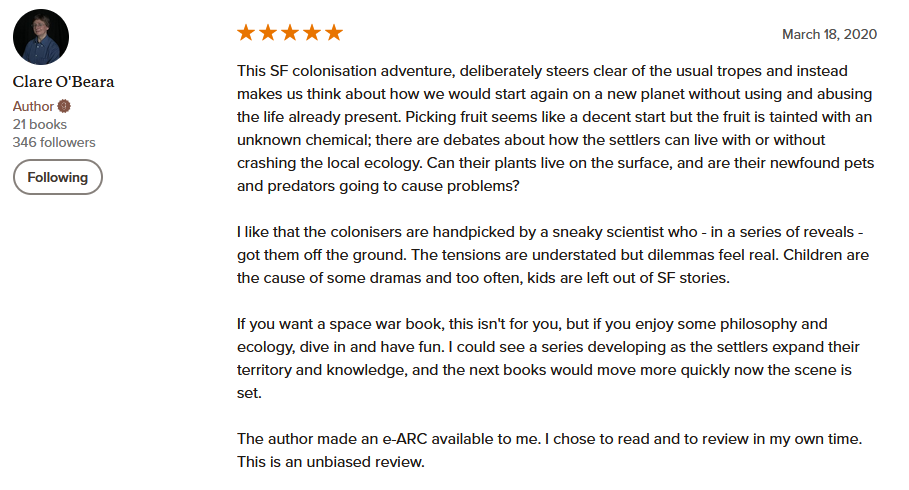Image resolution: width=909 pixels, height=490 pixels.
Task: Click the paragraph starting 'If you want a space war book'
Action: coord(548,358)
